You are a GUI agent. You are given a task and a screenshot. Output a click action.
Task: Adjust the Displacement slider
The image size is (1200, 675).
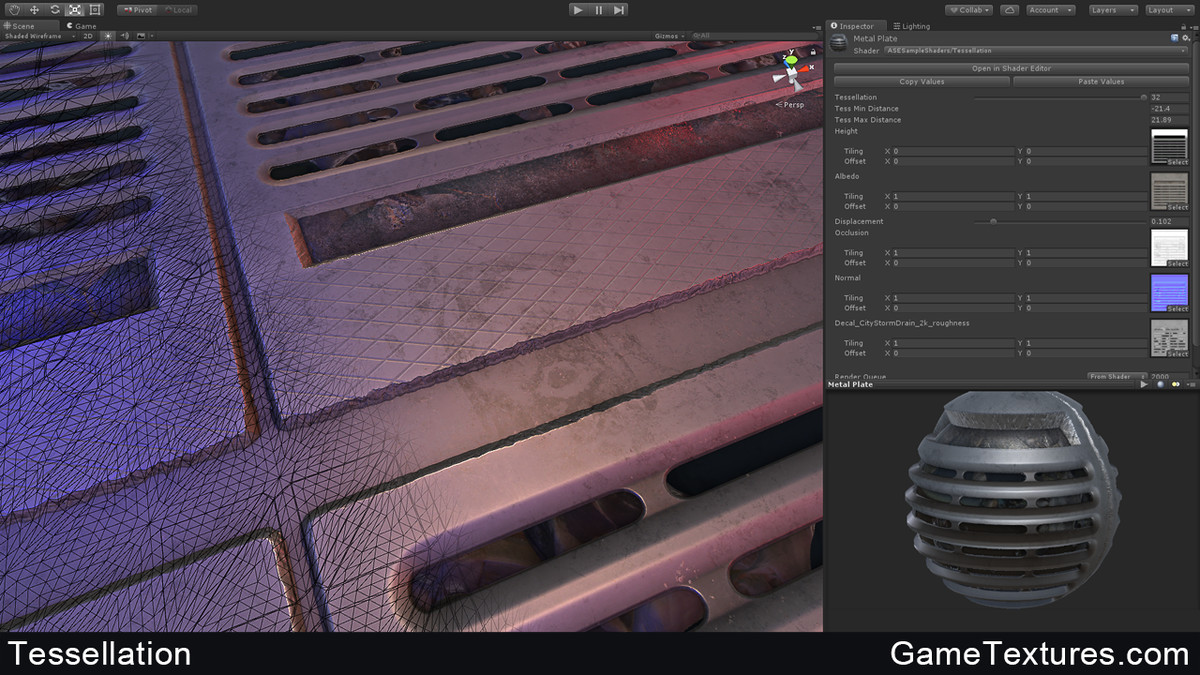point(1060,221)
